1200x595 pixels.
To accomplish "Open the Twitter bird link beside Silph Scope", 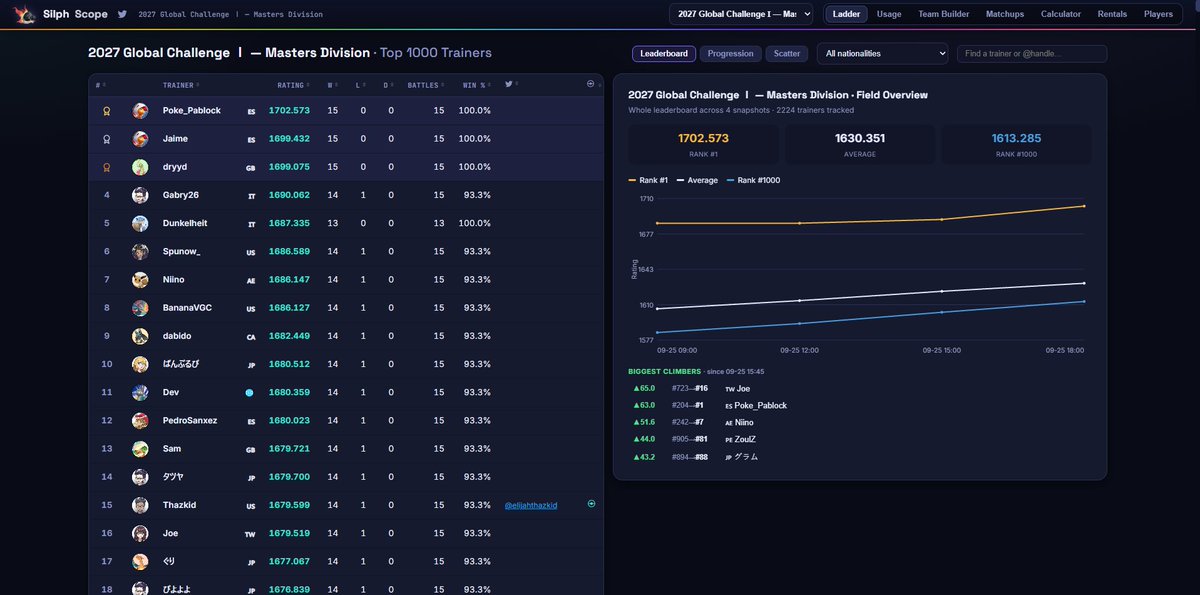I will (122, 14).
